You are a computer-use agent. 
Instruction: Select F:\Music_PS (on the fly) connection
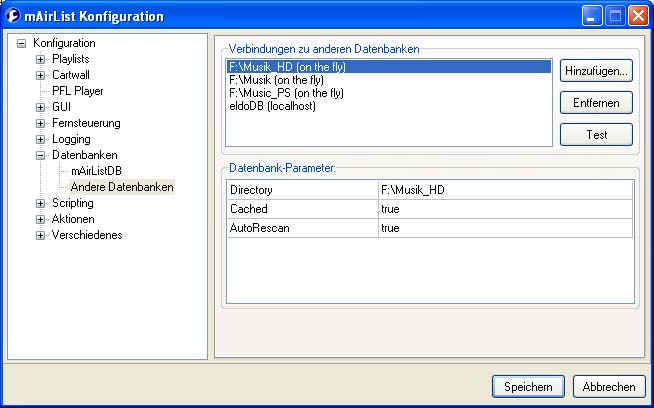389,93
